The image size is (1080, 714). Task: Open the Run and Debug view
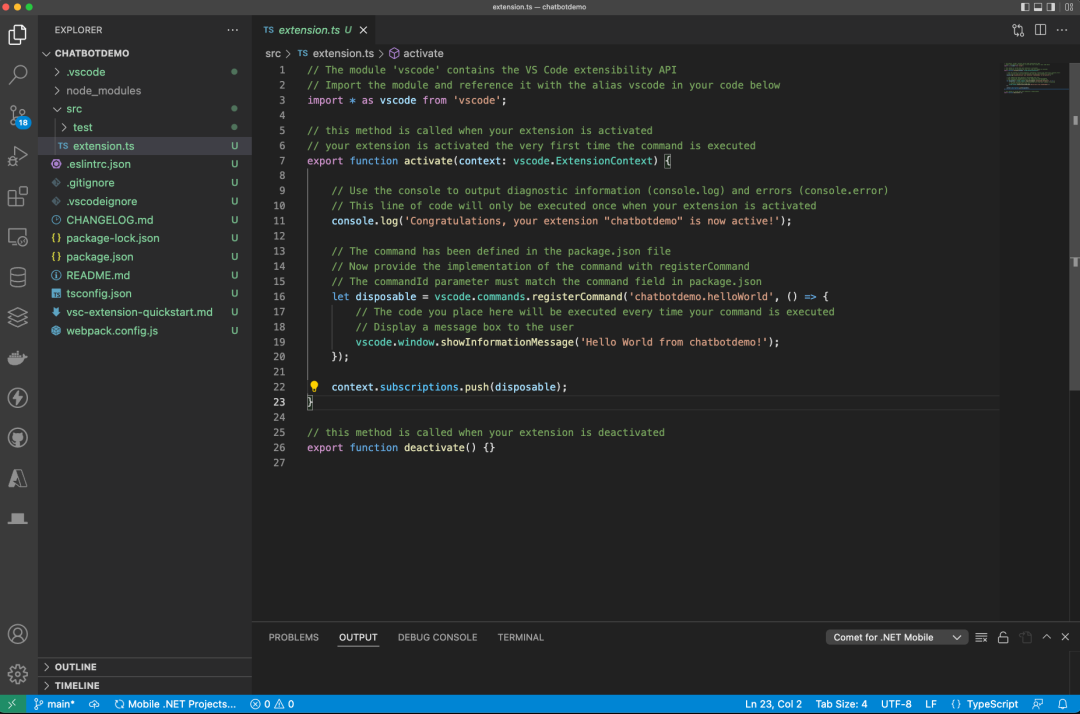(18, 156)
